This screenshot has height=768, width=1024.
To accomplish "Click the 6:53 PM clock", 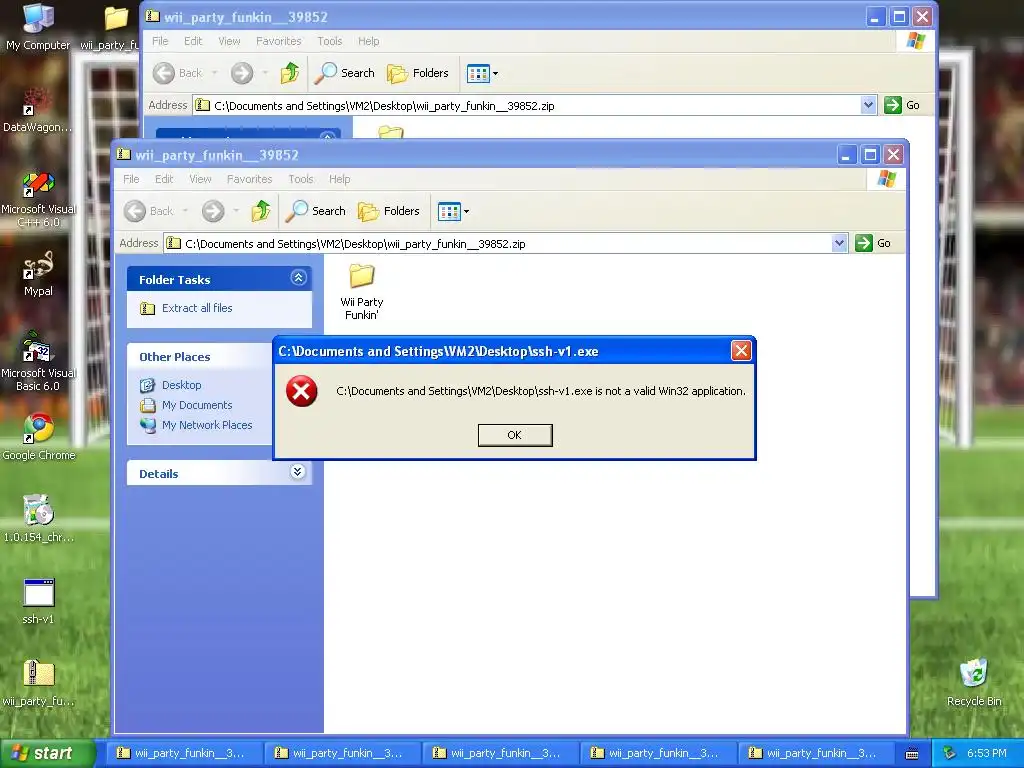I will 987,753.
